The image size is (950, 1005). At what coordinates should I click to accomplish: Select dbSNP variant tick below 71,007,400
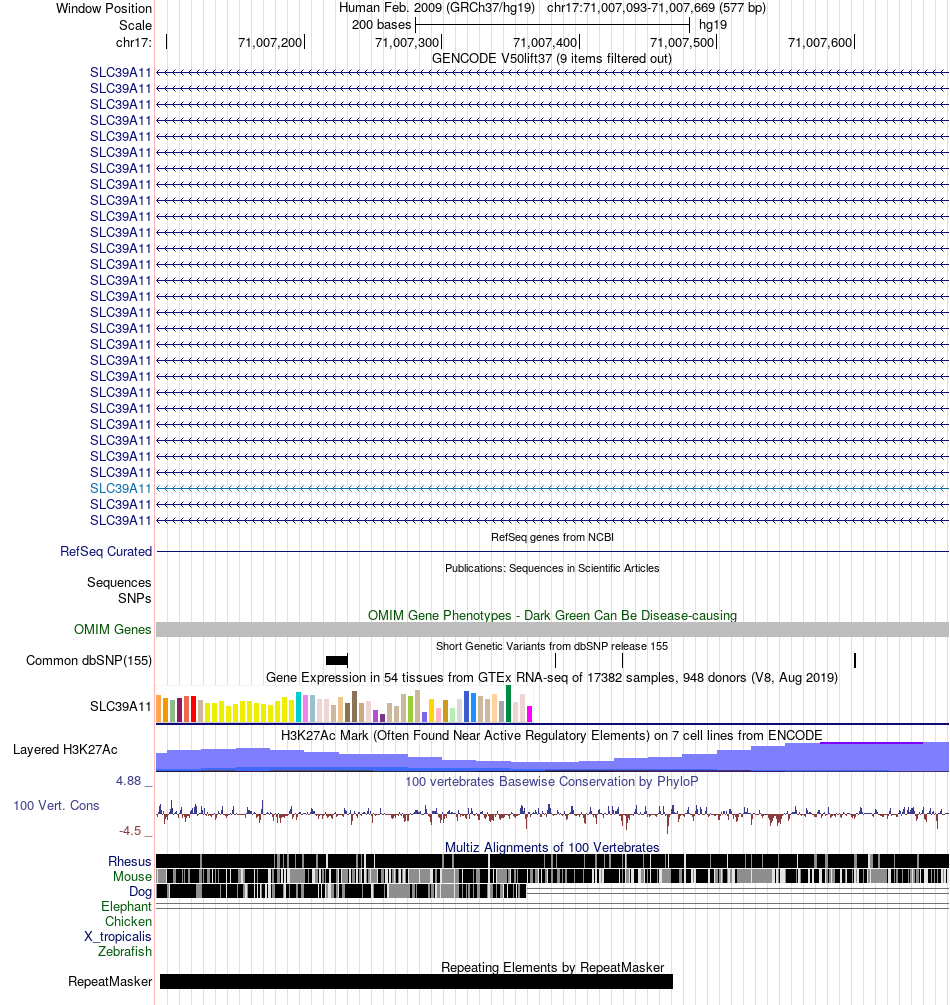tap(555, 660)
